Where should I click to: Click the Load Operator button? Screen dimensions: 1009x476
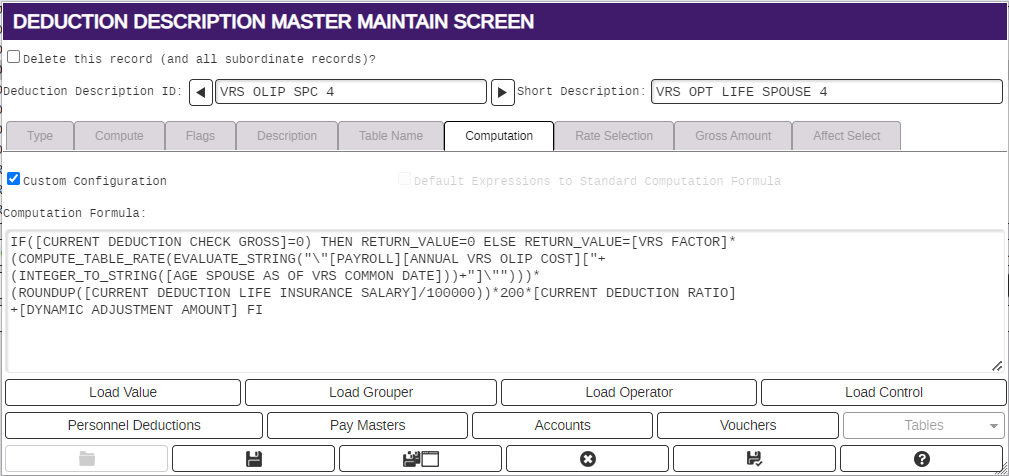tap(629, 392)
